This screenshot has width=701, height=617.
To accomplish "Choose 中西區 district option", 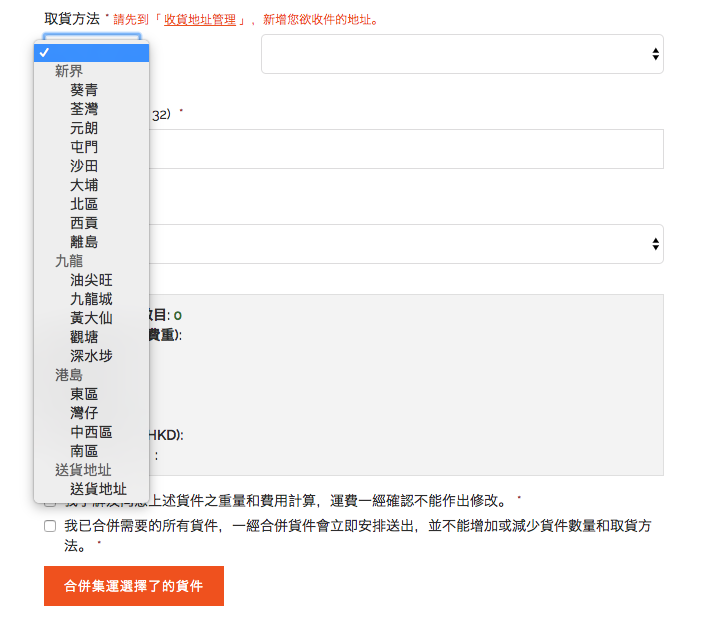I will [91, 432].
